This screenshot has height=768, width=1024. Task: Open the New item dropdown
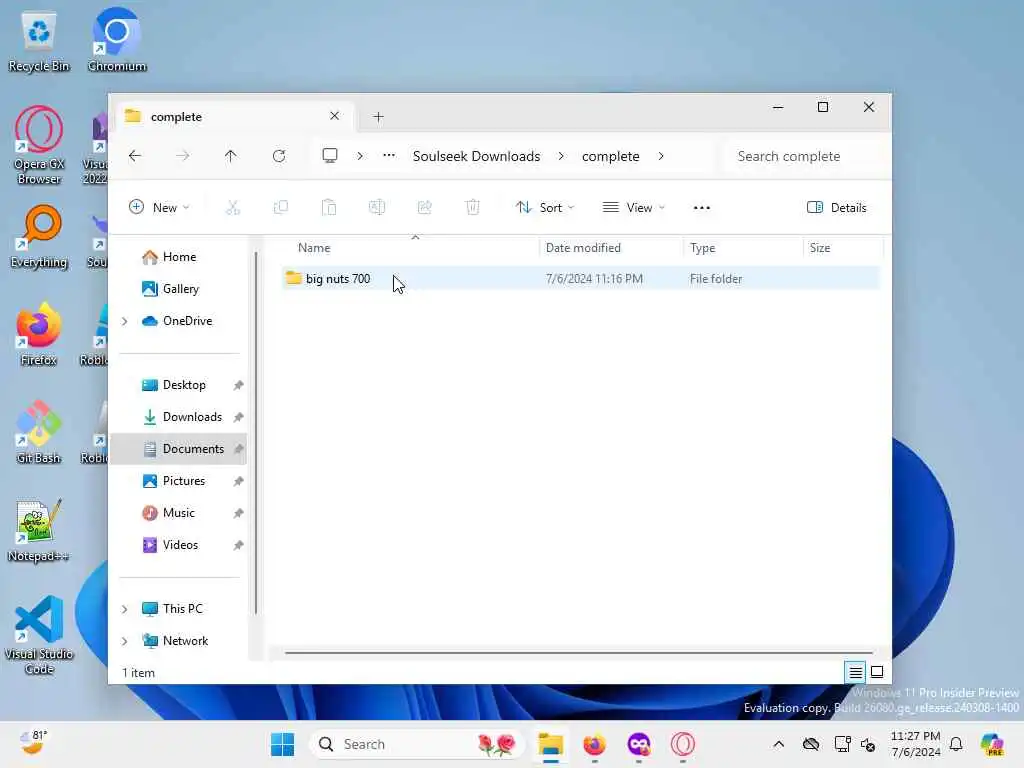159,208
